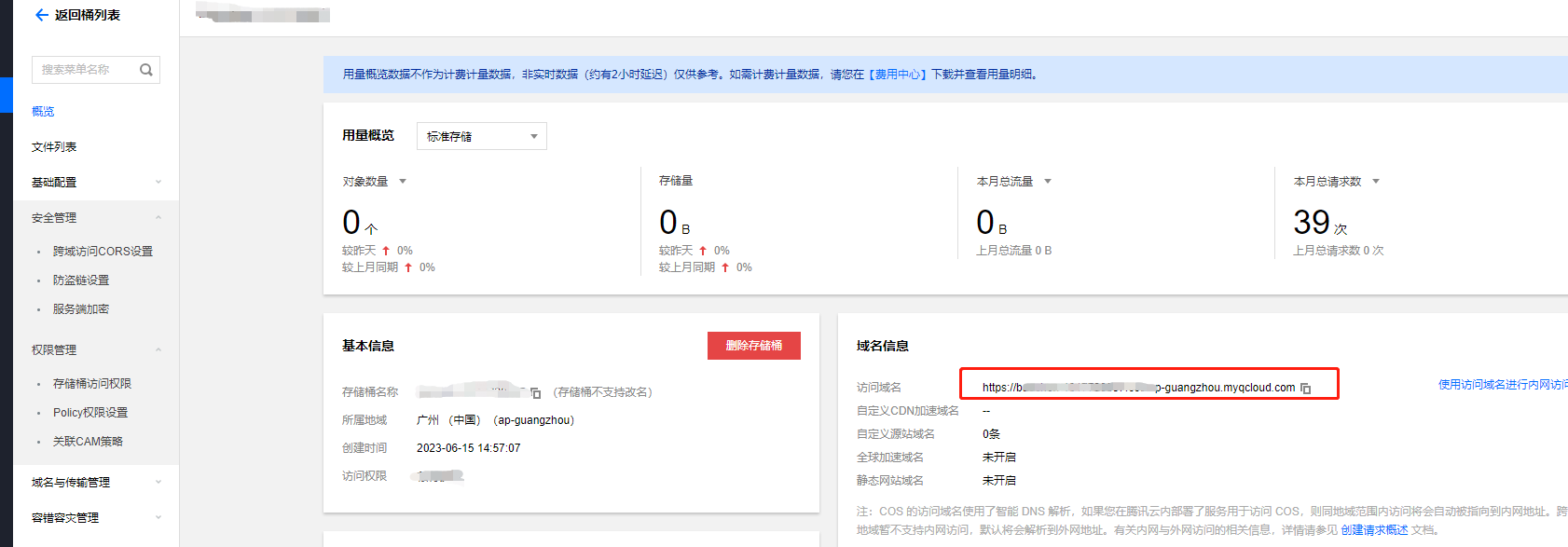Open the 创建请求概述 documentation link

tap(1374, 530)
